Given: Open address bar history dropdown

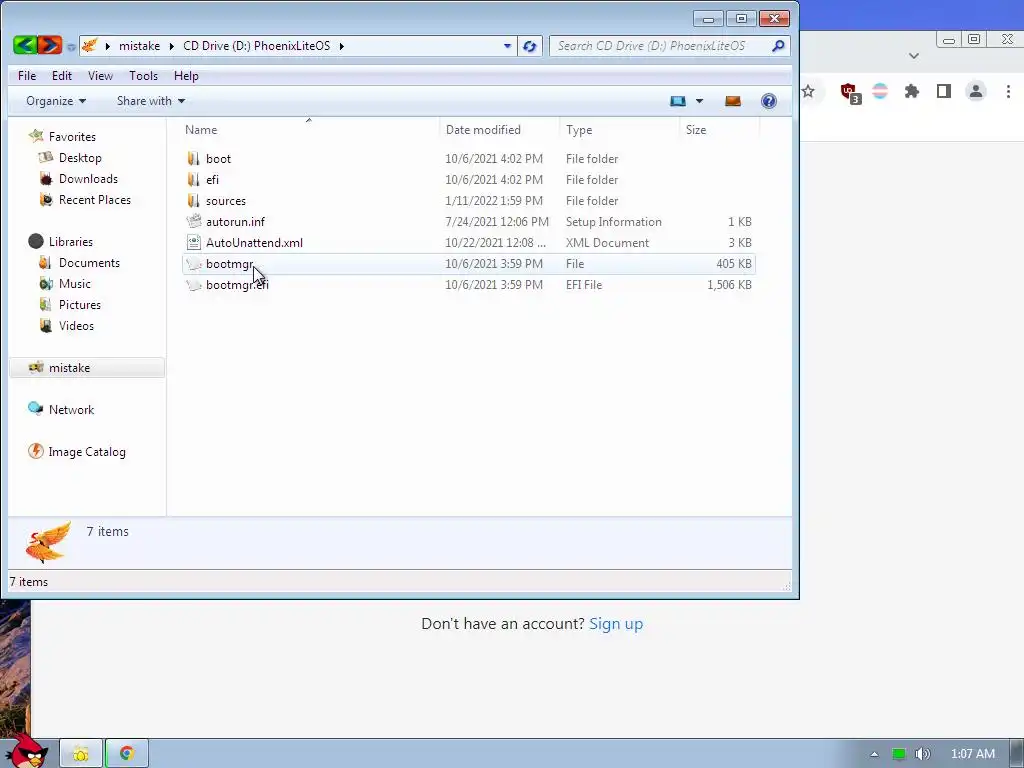Looking at the screenshot, I should coord(507,46).
